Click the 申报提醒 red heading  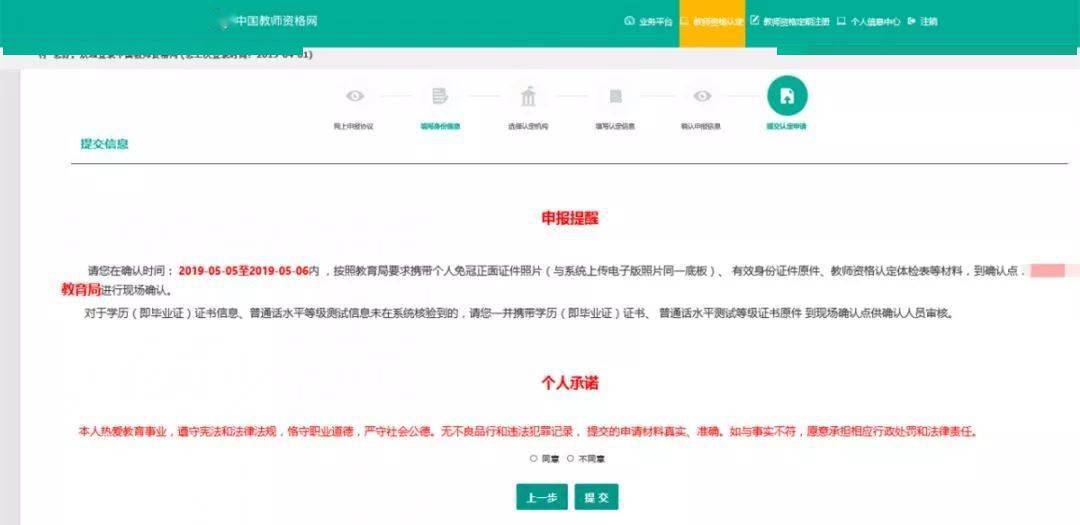[x=570, y=218]
